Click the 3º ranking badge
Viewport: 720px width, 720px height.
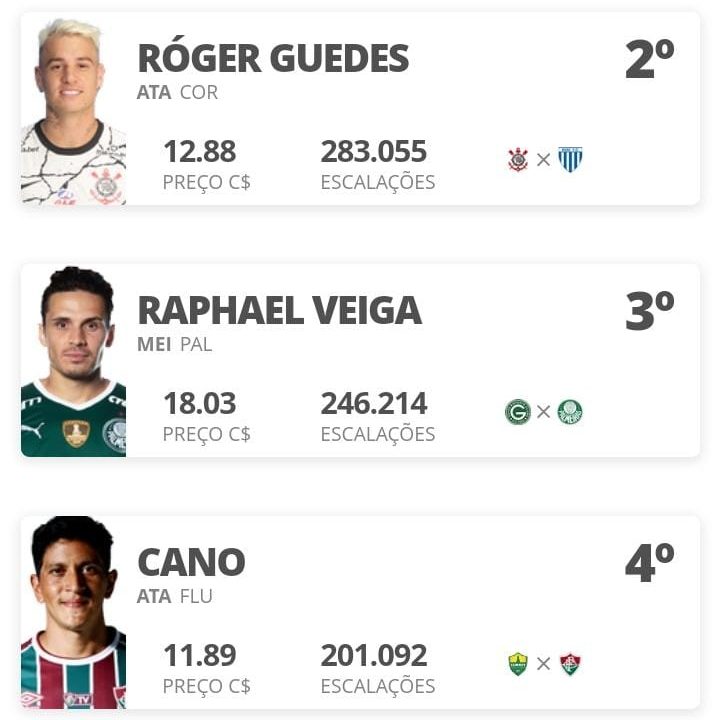(650, 311)
